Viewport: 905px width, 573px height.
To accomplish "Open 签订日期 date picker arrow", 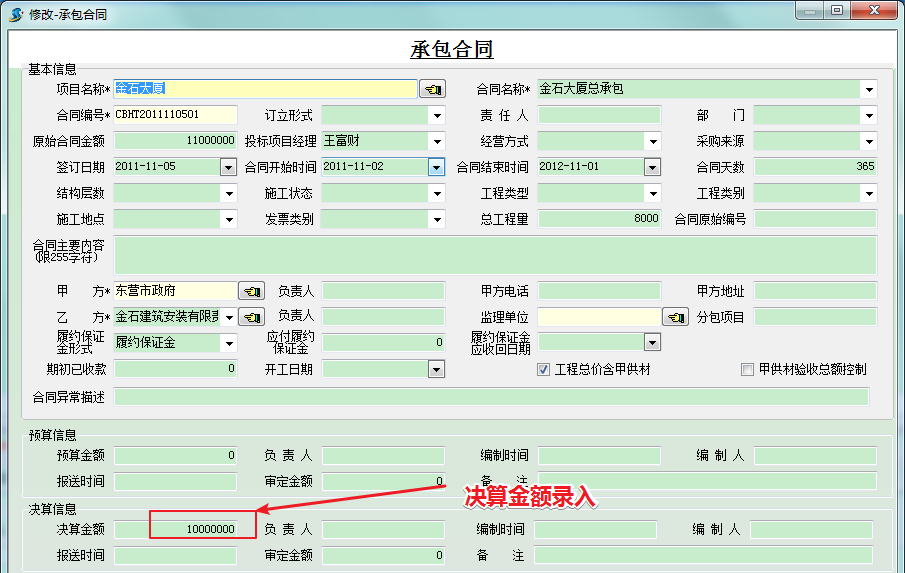I will (x=229, y=167).
